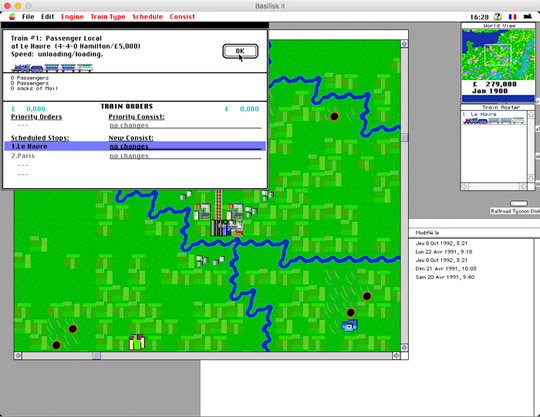The height and width of the screenshot is (417, 540).
Task: Click the Priority Orders heading
Action: click(37, 117)
